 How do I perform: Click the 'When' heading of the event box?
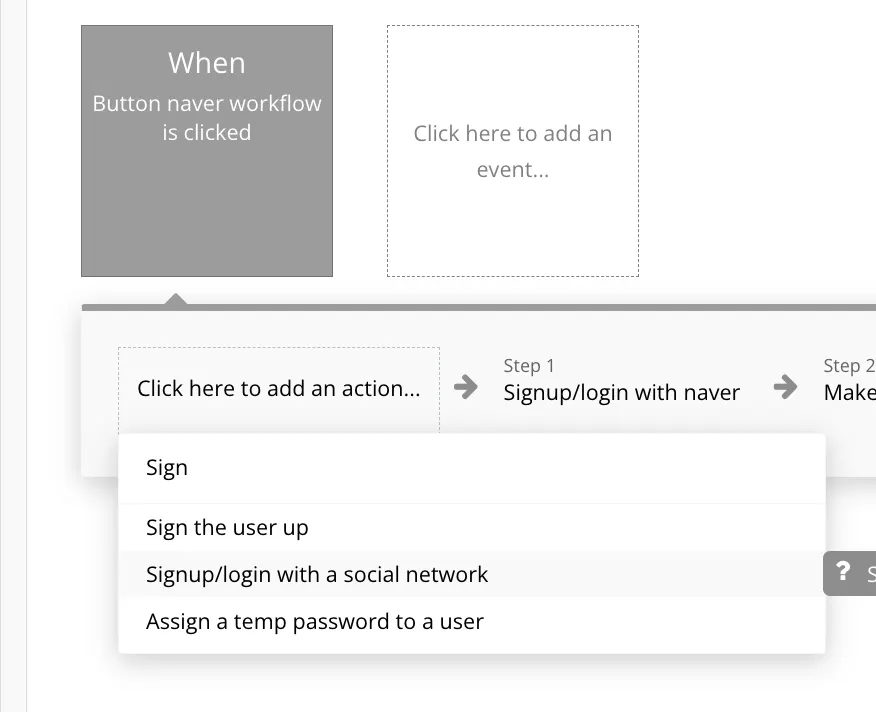pos(207,63)
